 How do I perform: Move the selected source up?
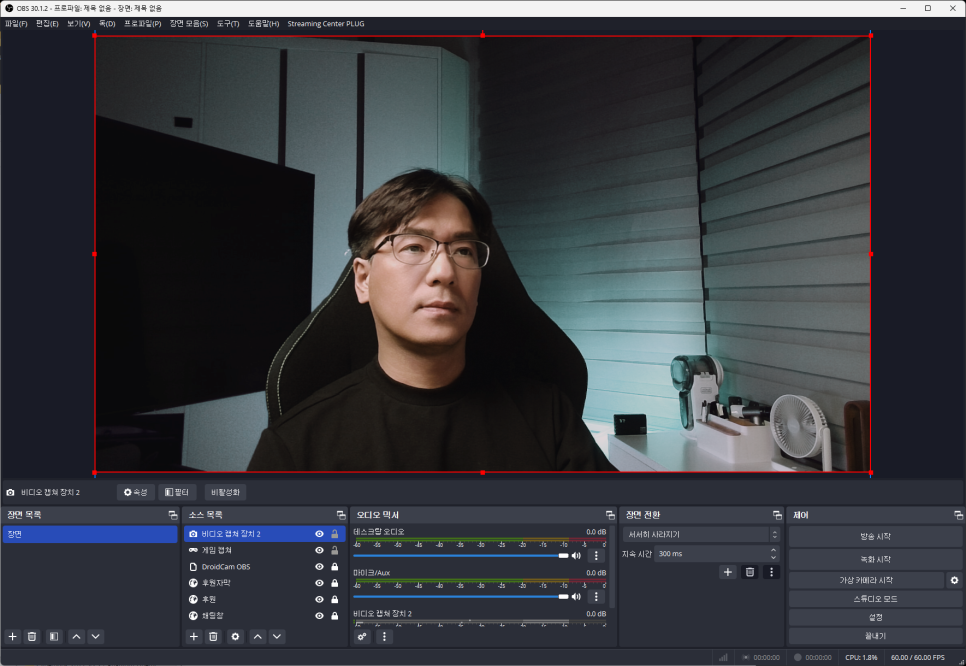(x=257, y=636)
